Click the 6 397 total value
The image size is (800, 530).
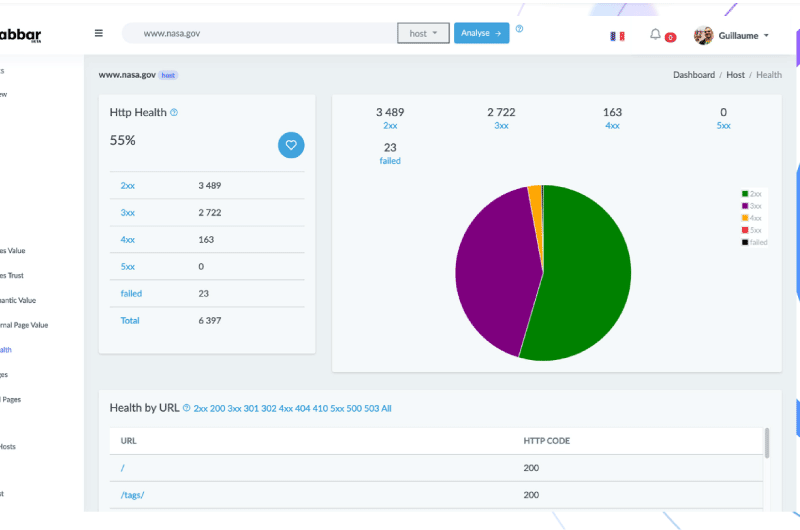[x=210, y=321]
